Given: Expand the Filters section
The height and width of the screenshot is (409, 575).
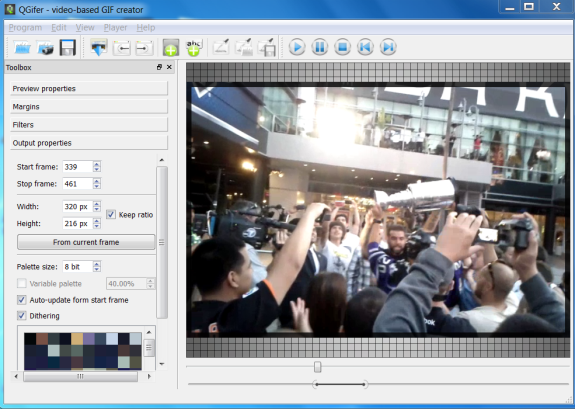Looking at the screenshot, I should click(89, 125).
